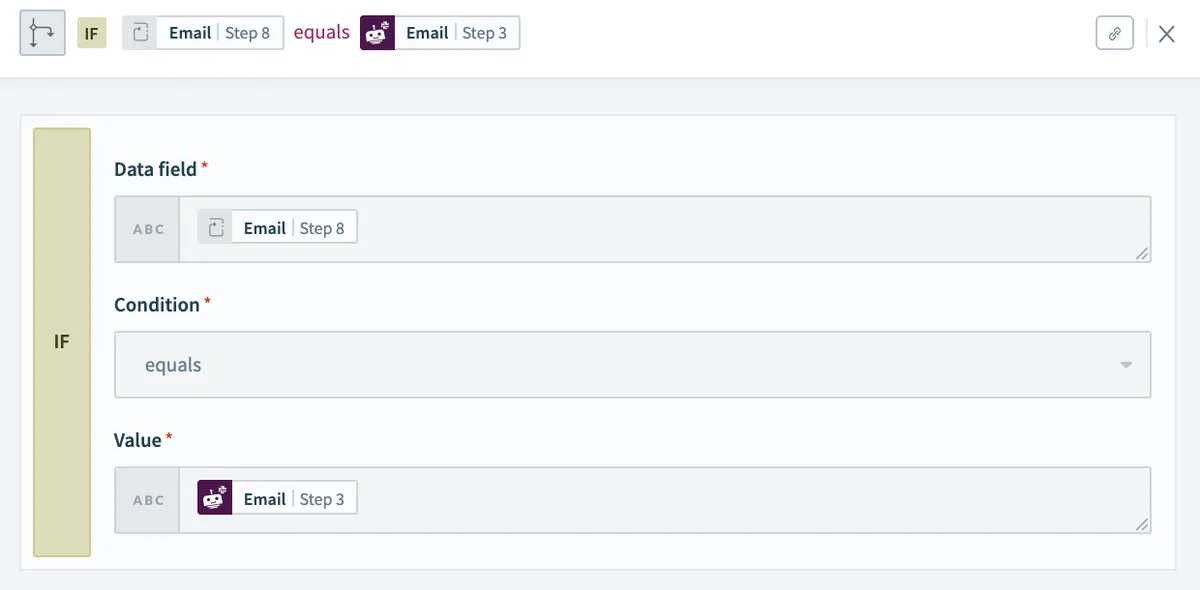
Task: Click the conditional branch icon in the header
Action: (42, 33)
